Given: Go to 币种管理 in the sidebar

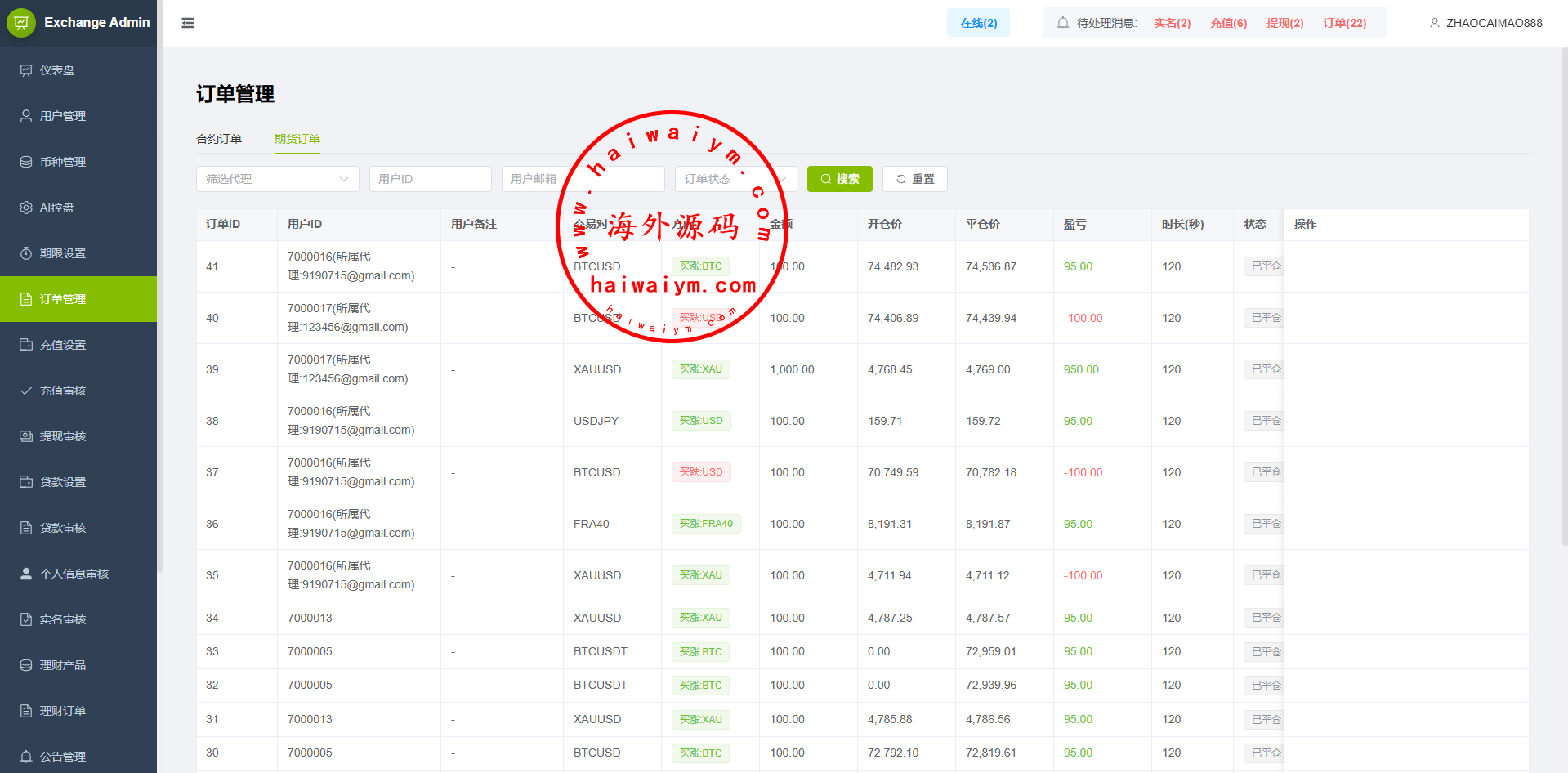Looking at the screenshot, I should coord(63,162).
